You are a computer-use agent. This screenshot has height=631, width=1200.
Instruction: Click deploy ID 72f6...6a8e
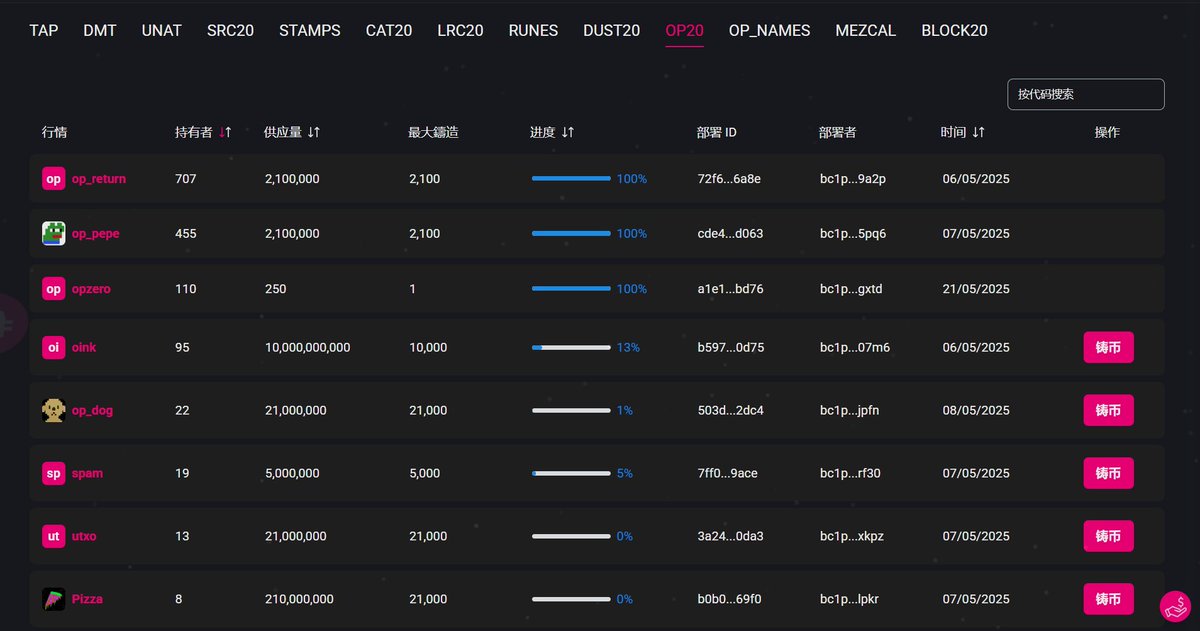tap(729, 179)
